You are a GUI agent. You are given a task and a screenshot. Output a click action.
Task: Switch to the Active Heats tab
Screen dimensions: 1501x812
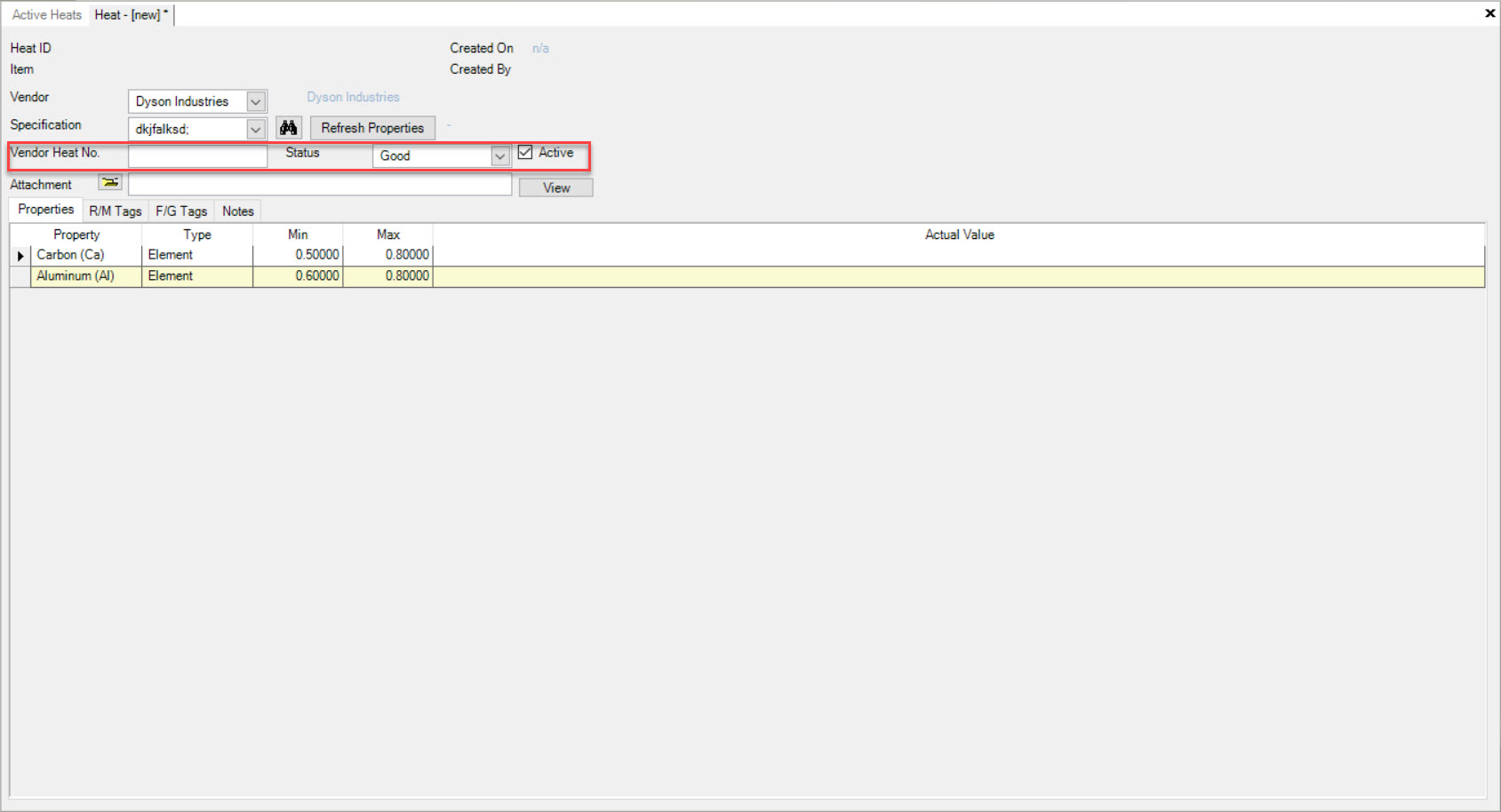pyautogui.click(x=46, y=15)
